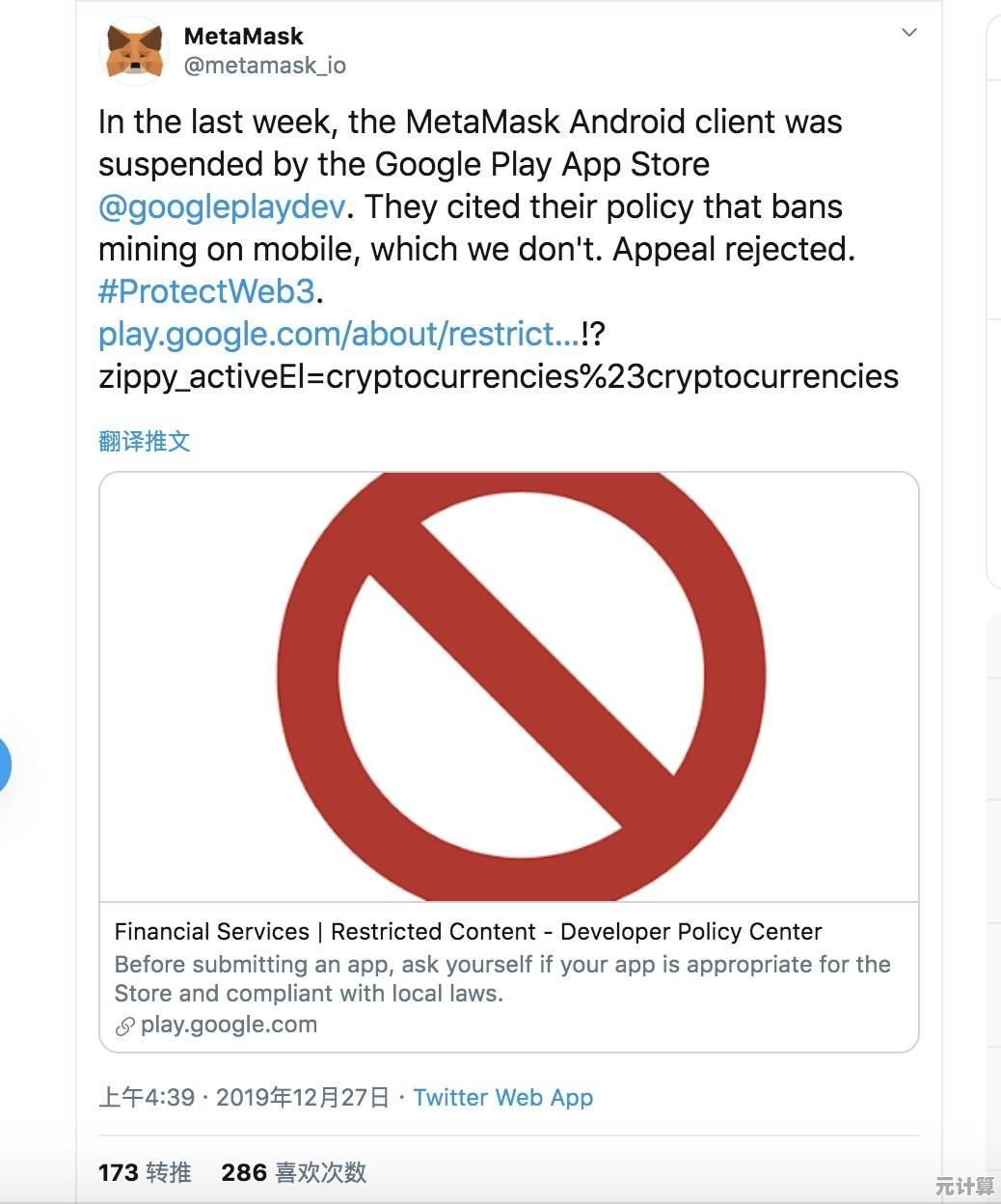Click play.google.com domain in the link card
Image resolution: width=1001 pixels, height=1204 pixels.
(229, 1025)
